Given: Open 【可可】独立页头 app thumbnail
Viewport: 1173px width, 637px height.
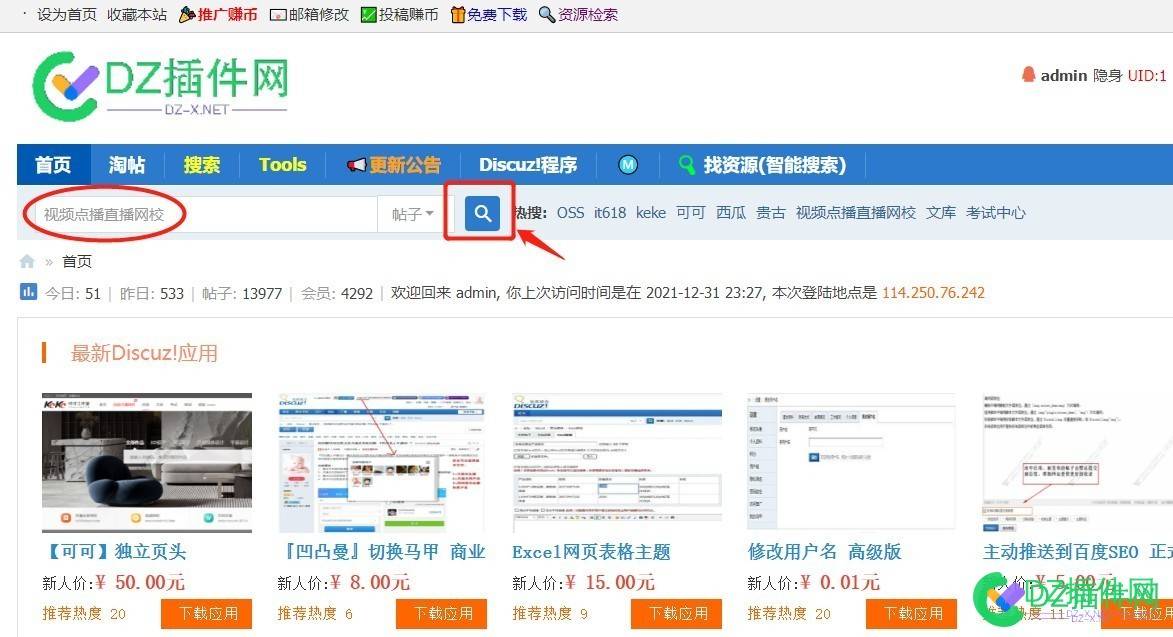Looking at the screenshot, I should (147, 463).
